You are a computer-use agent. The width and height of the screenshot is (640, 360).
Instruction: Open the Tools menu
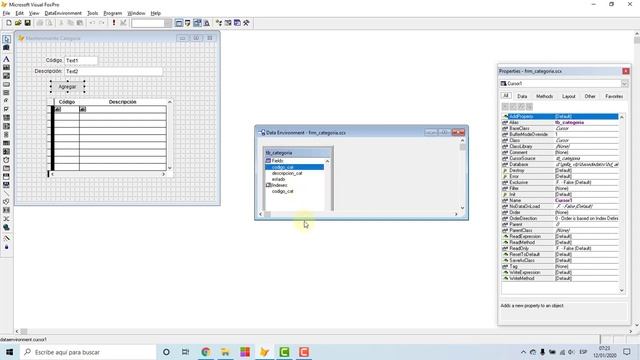pyautogui.click(x=93, y=13)
